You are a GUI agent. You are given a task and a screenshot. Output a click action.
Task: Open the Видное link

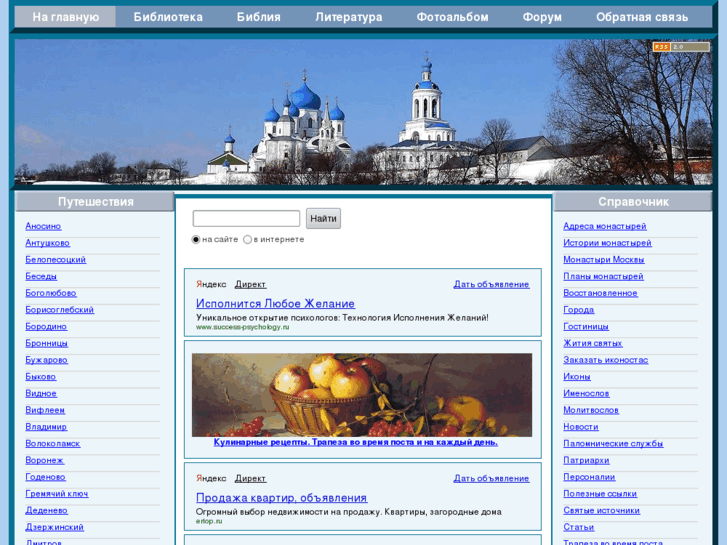[x=41, y=393]
